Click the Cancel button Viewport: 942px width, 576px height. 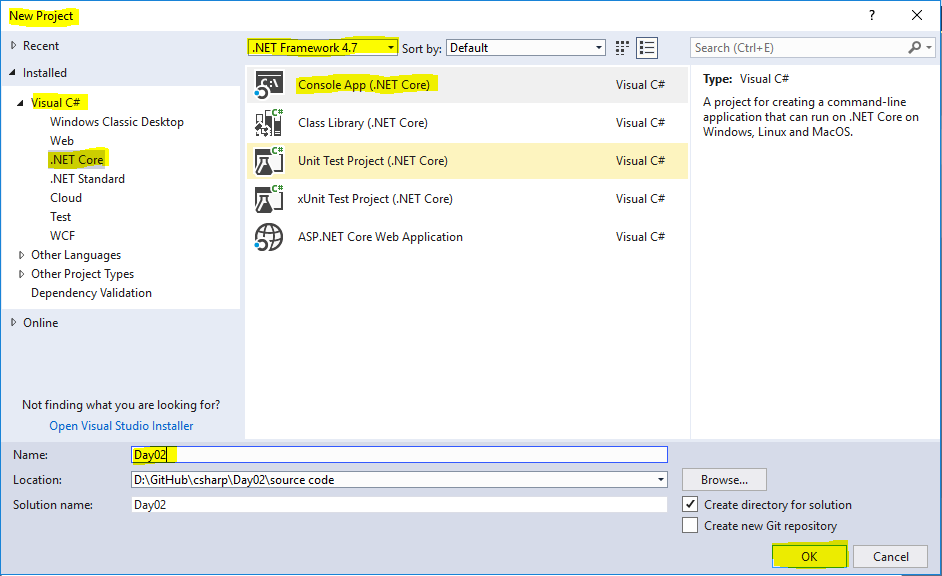(890, 556)
